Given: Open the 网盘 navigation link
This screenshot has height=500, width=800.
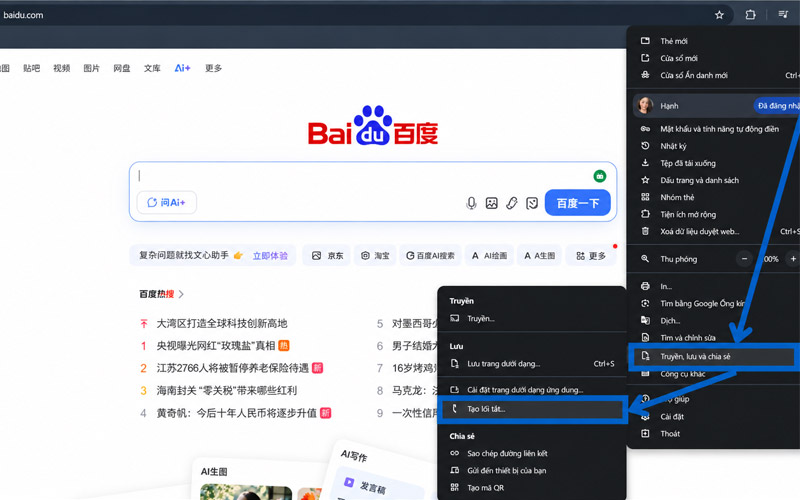Looking at the screenshot, I should (122, 68).
